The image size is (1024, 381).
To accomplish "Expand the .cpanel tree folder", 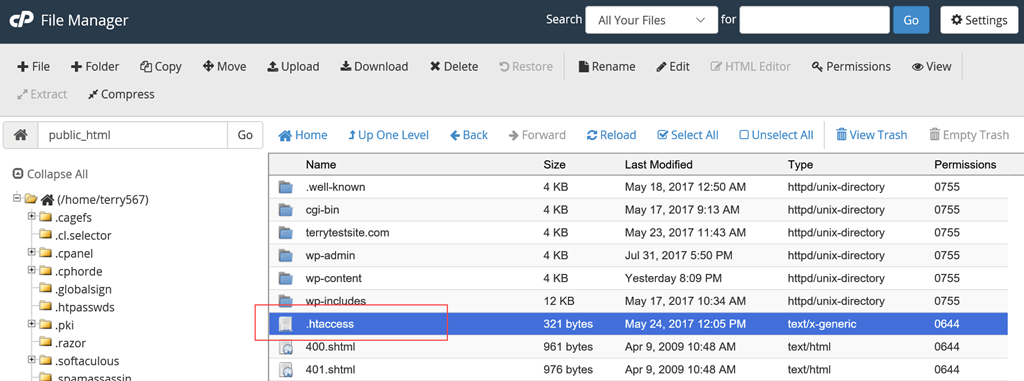I will point(31,252).
